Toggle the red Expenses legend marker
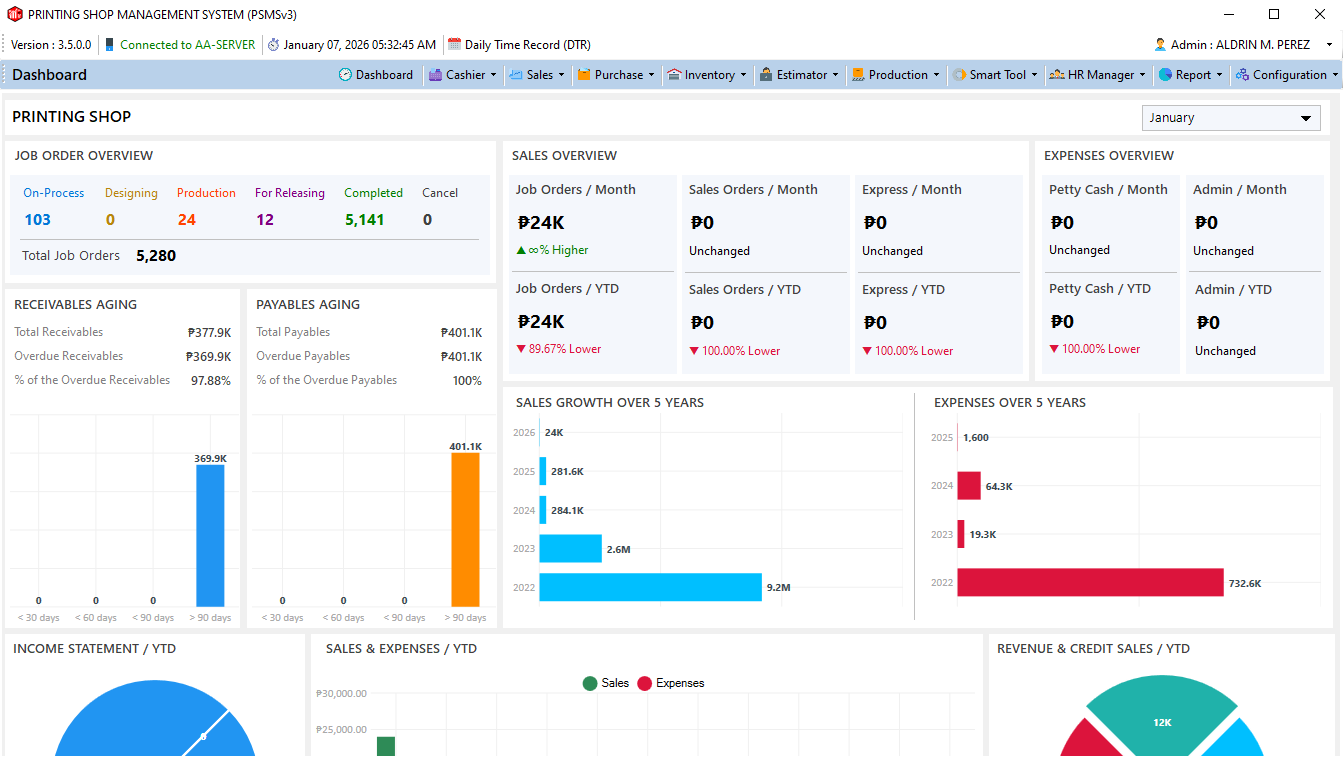The height and width of the screenshot is (758, 1343). 645,684
